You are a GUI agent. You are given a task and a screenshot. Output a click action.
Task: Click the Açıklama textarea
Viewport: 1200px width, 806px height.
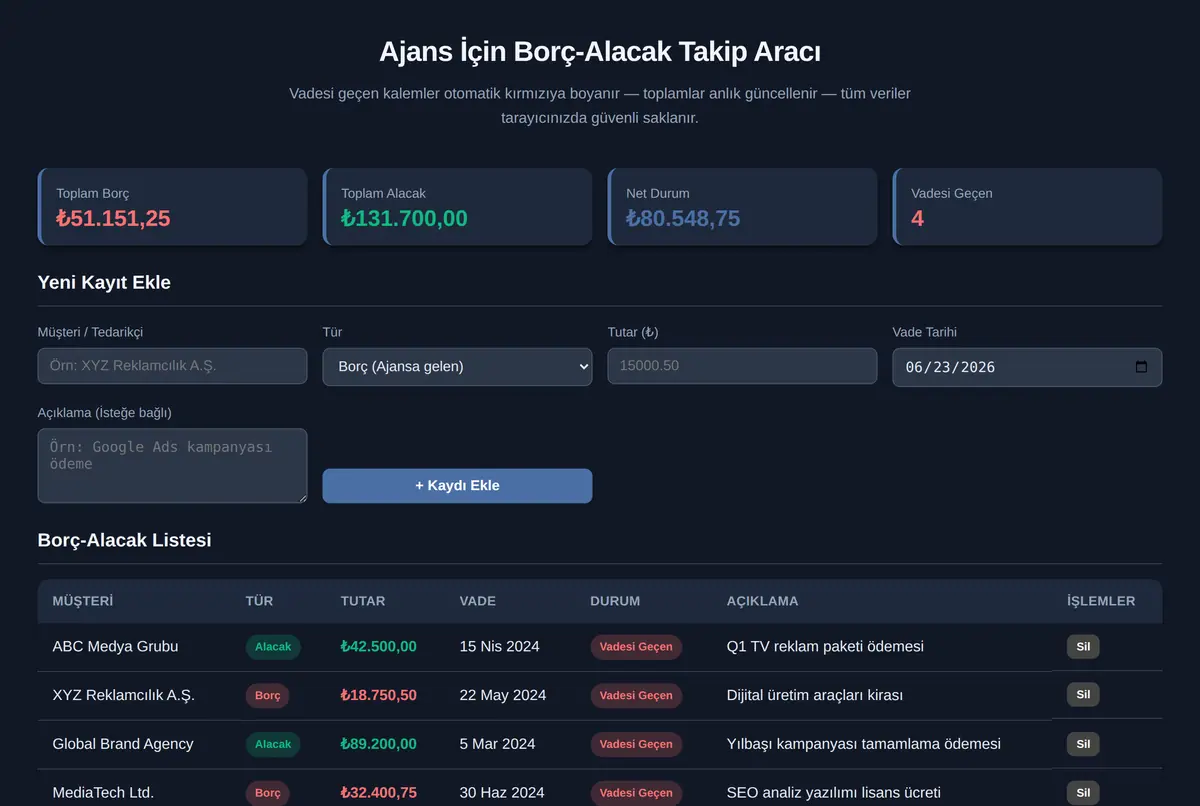(x=172, y=466)
